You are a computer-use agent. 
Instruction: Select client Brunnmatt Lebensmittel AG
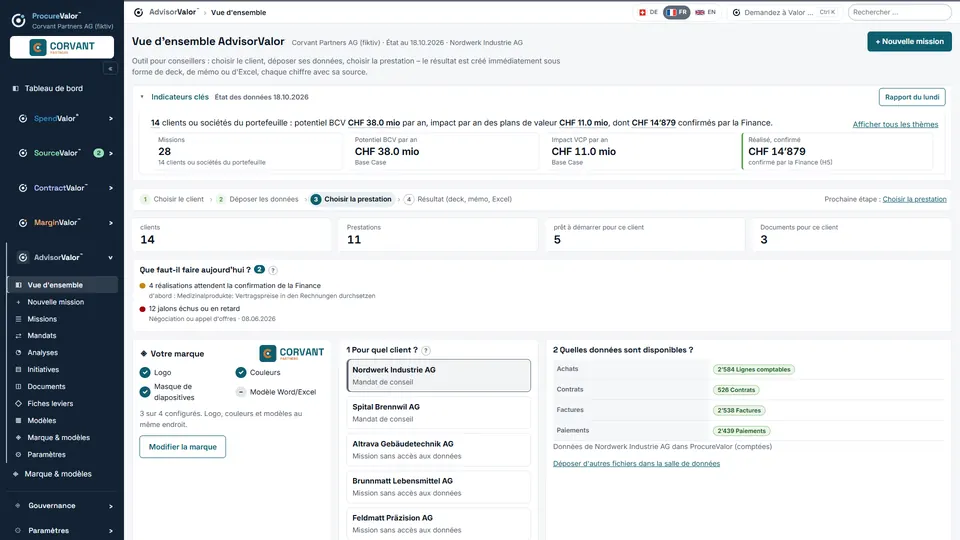438,487
